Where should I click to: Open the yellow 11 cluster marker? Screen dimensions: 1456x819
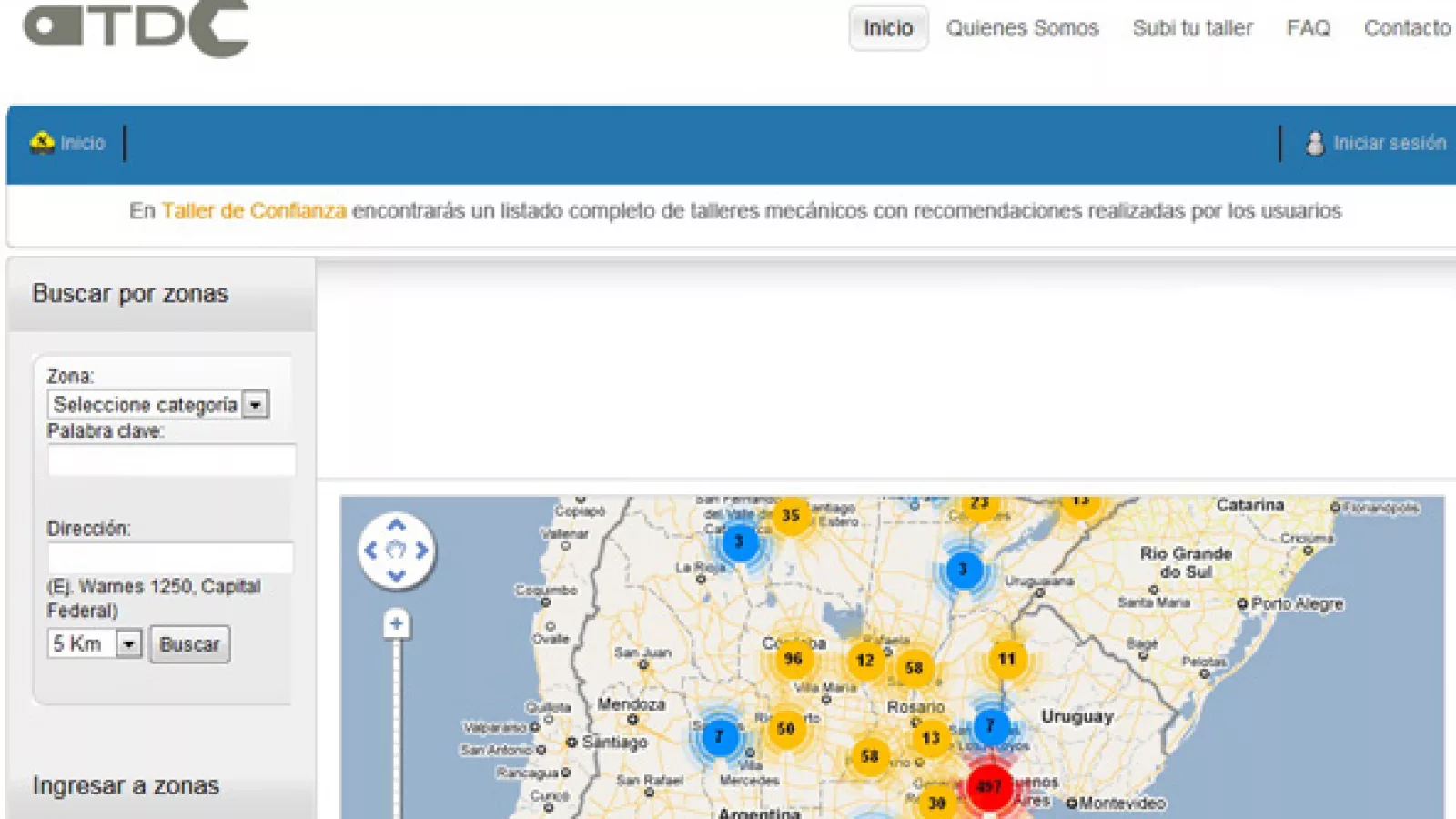pos(1006,659)
